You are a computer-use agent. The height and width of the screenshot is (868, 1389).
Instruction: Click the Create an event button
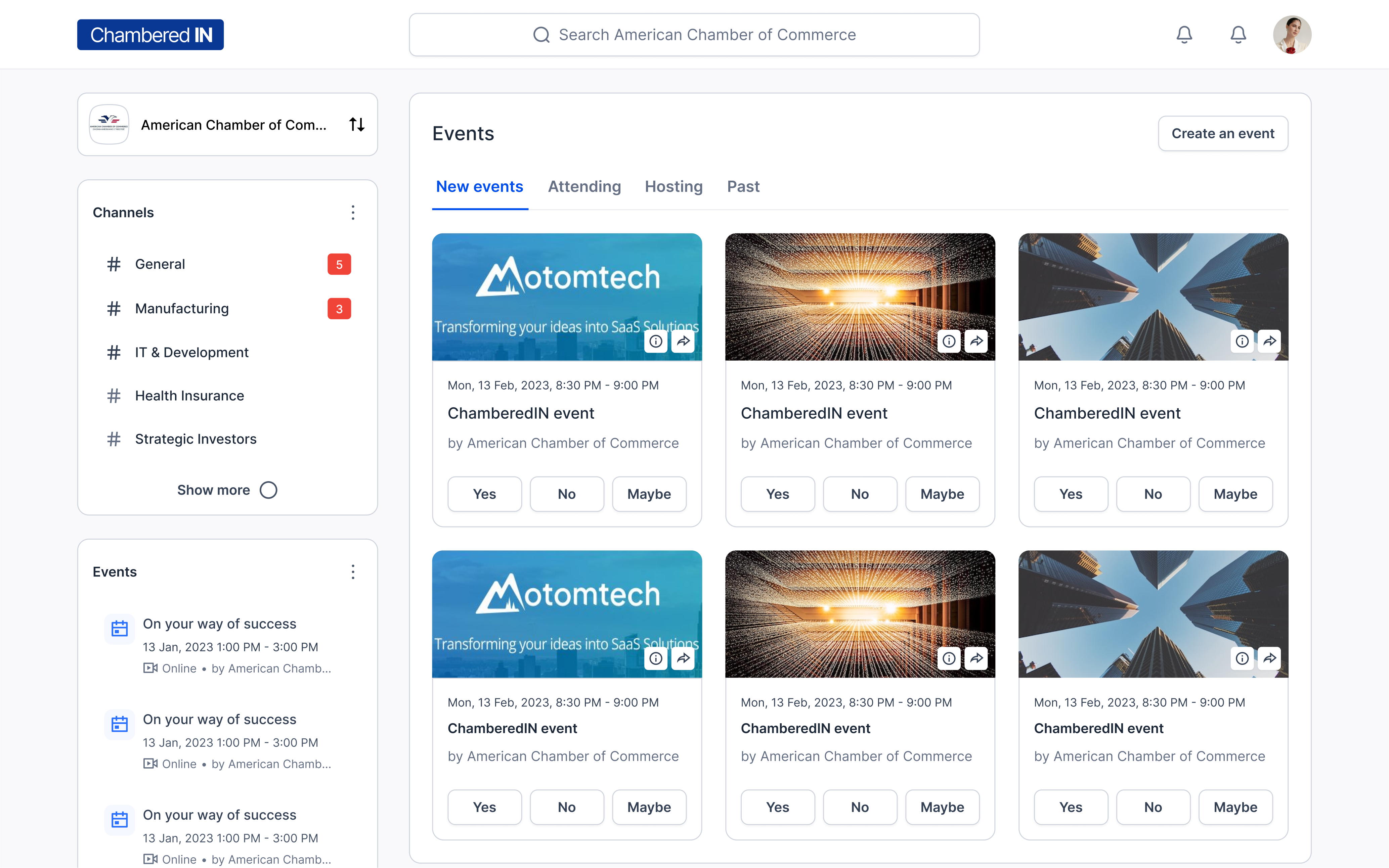tap(1223, 133)
